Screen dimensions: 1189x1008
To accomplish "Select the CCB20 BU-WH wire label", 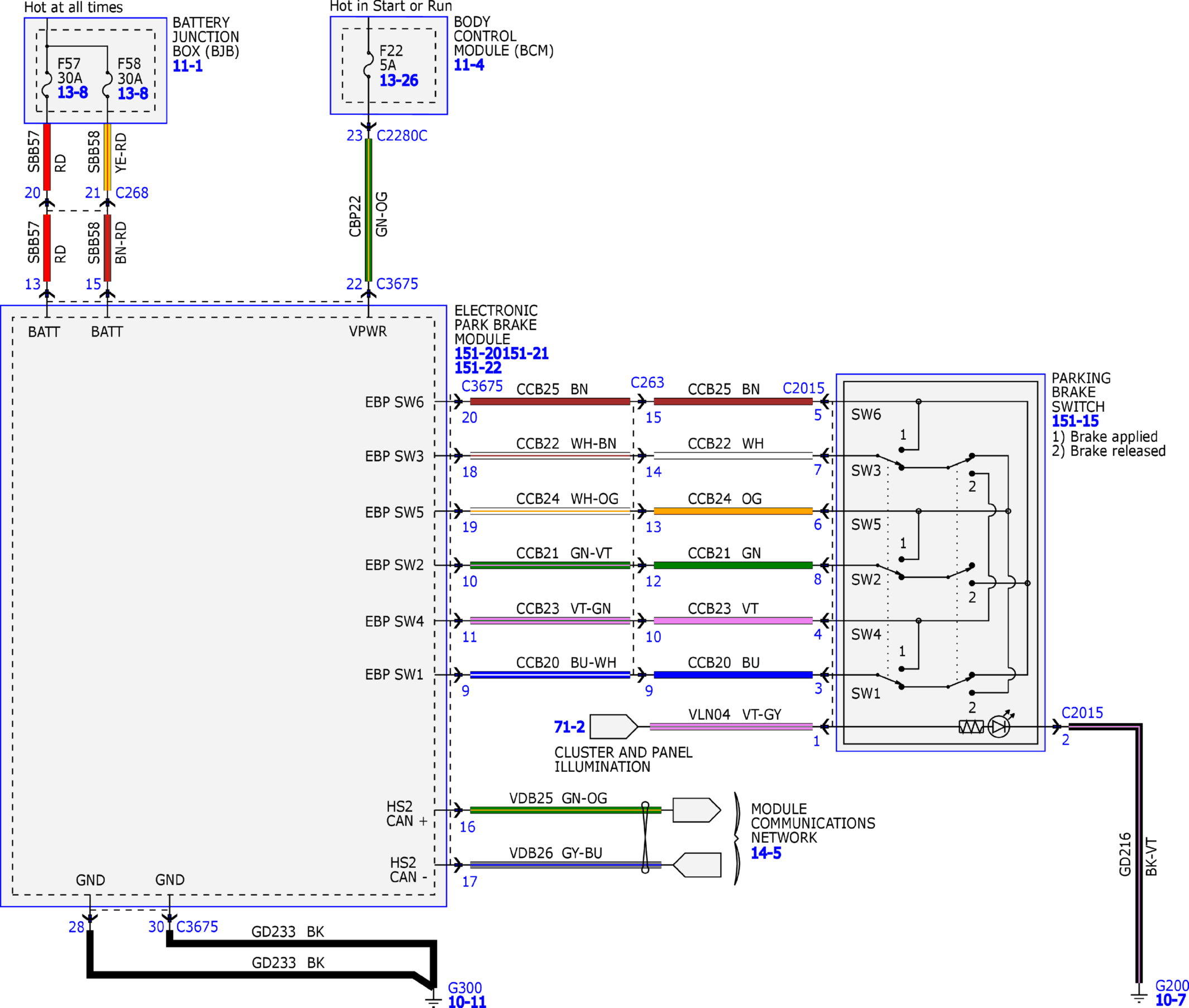I will (x=565, y=663).
